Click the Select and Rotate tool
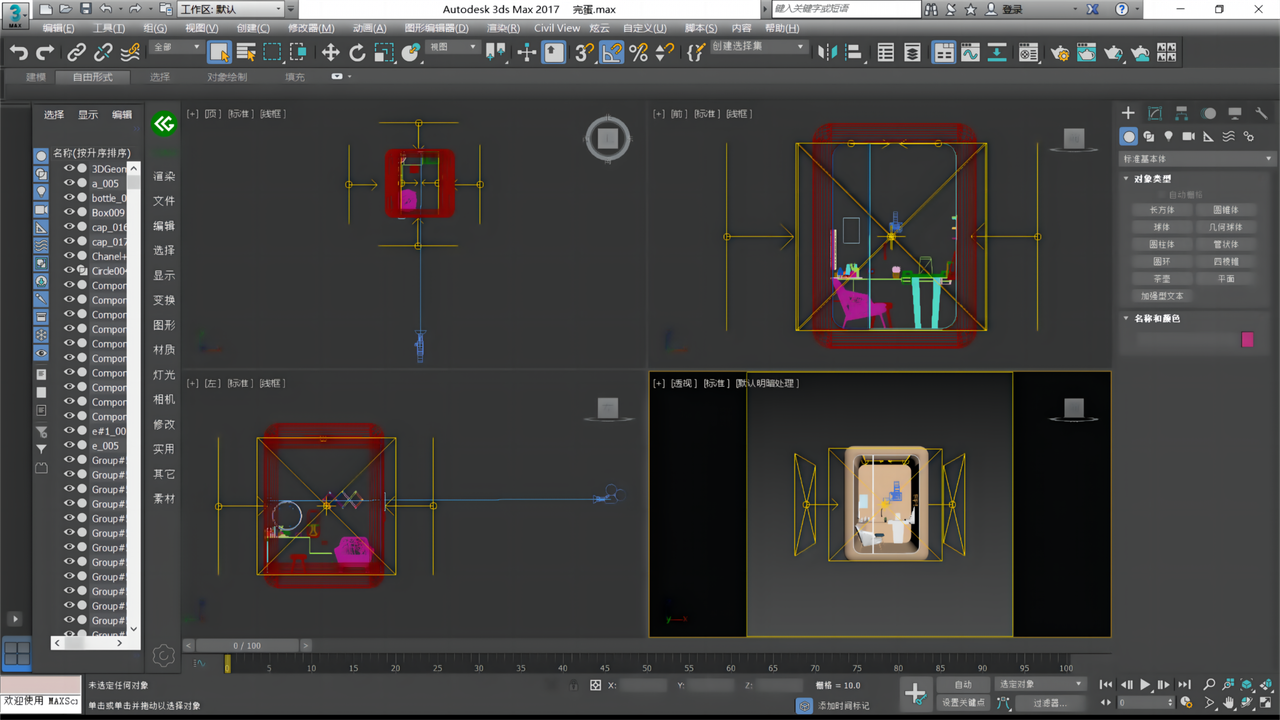 pyautogui.click(x=357, y=52)
